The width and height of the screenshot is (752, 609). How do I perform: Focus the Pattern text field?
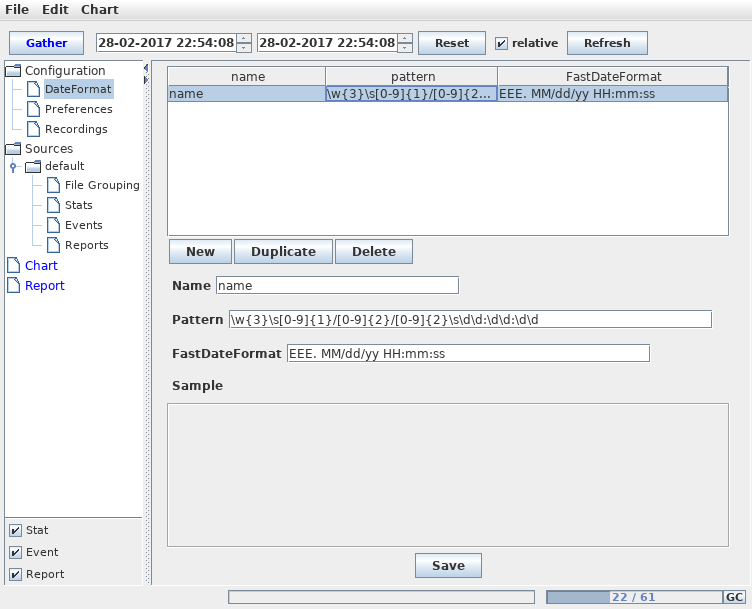(x=470, y=319)
